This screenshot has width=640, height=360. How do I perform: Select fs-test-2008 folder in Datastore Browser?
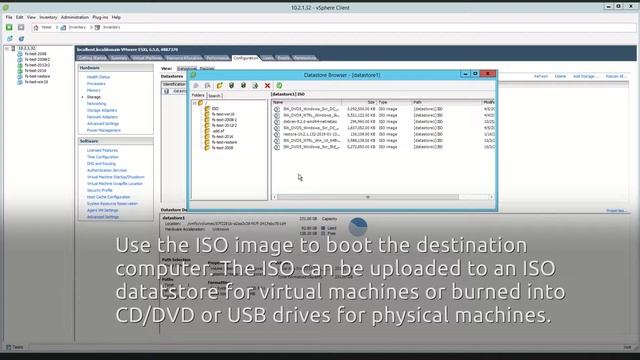pyautogui.click(x=222, y=148)
